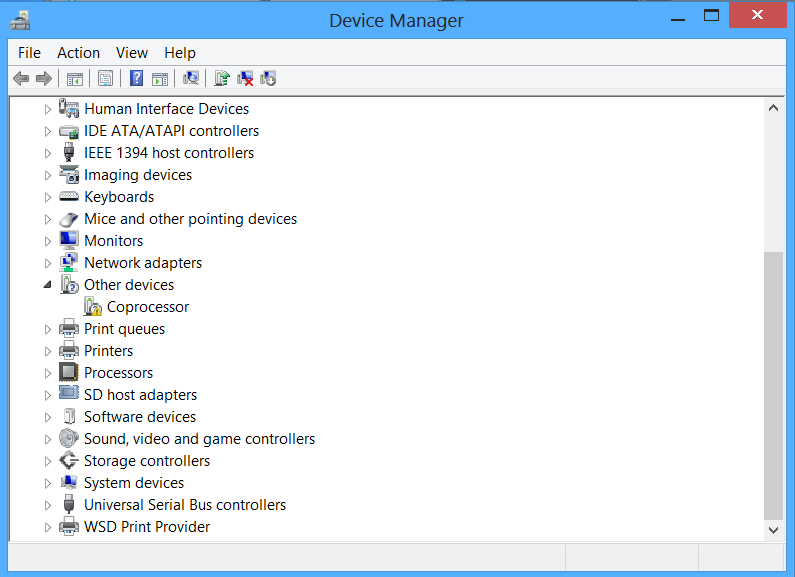Expand the Network adapters node arrow
The height and width of the screenshot is (577, 795).
[x=47, y=263]
